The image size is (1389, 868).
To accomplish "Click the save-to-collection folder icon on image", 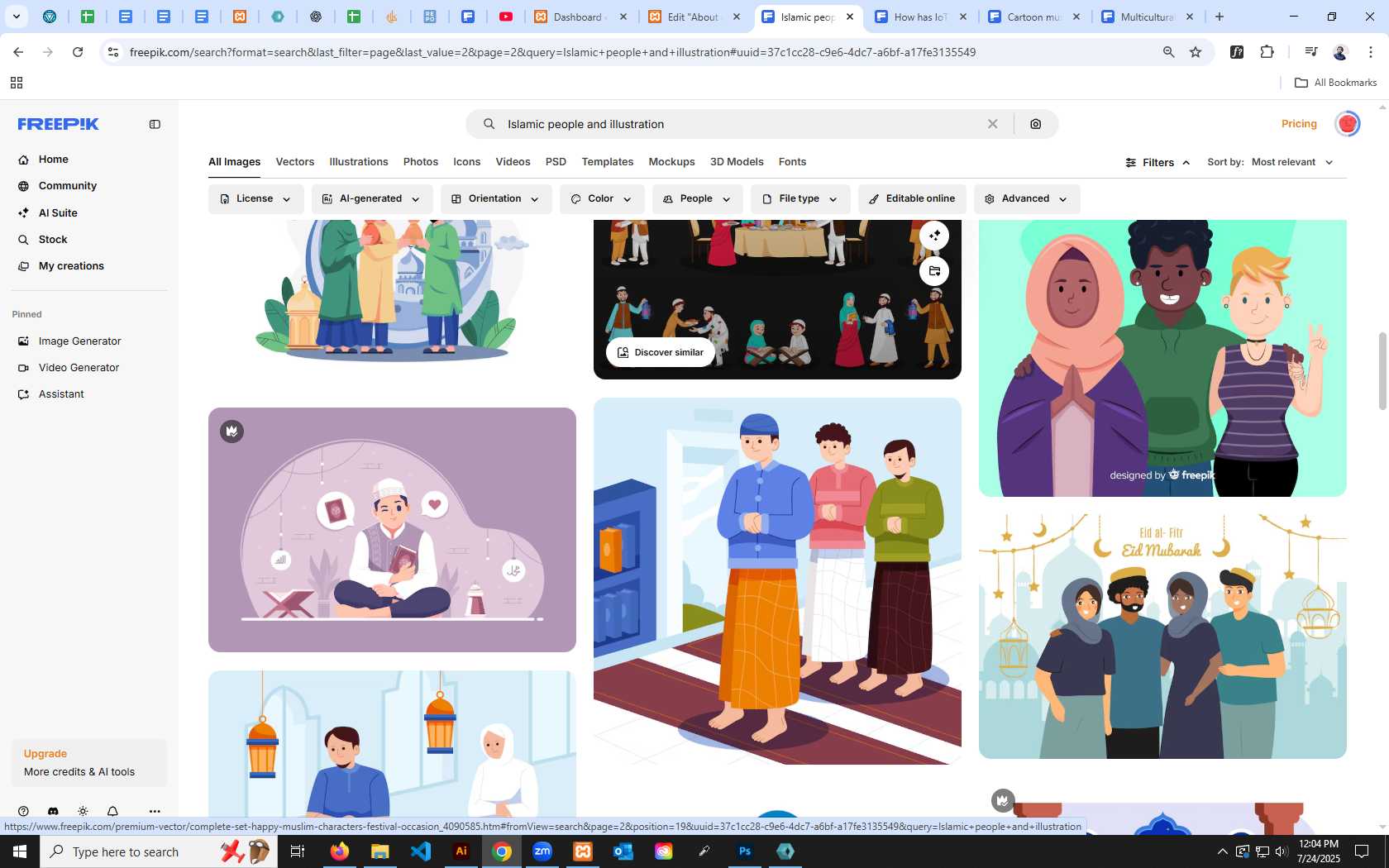I will coord(934,271).
